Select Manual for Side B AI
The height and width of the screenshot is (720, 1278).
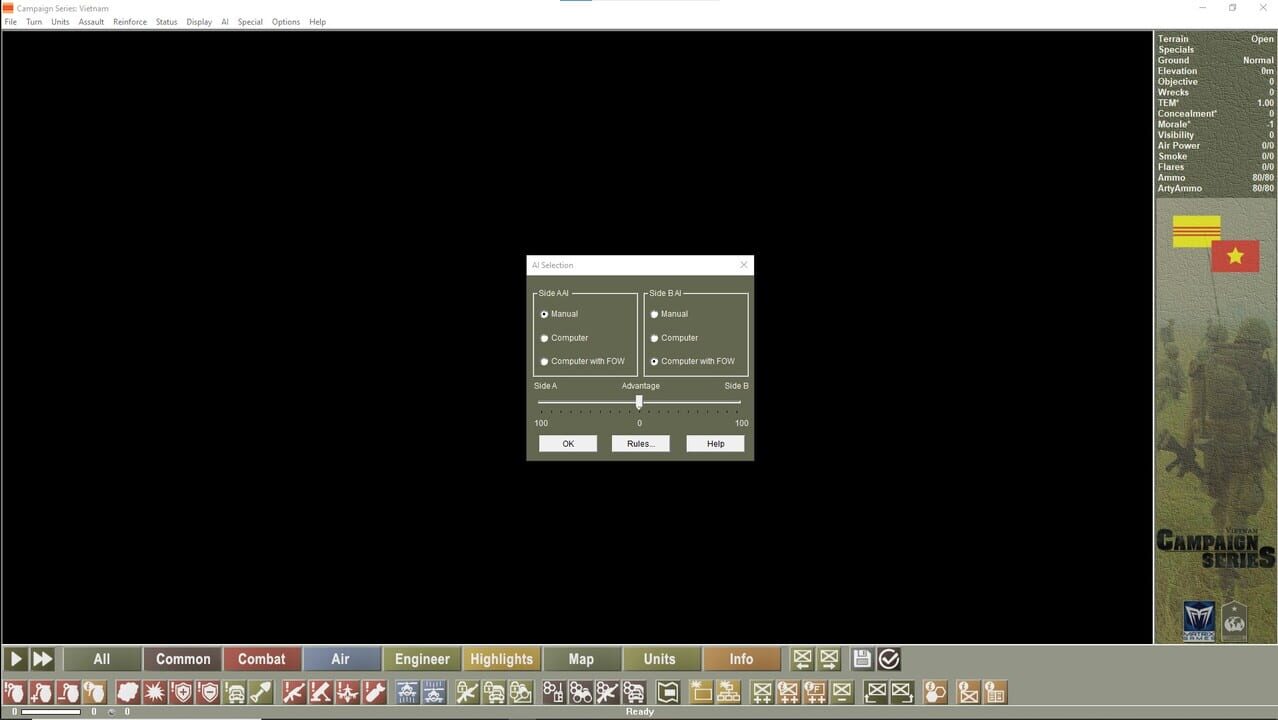point(655,313)
